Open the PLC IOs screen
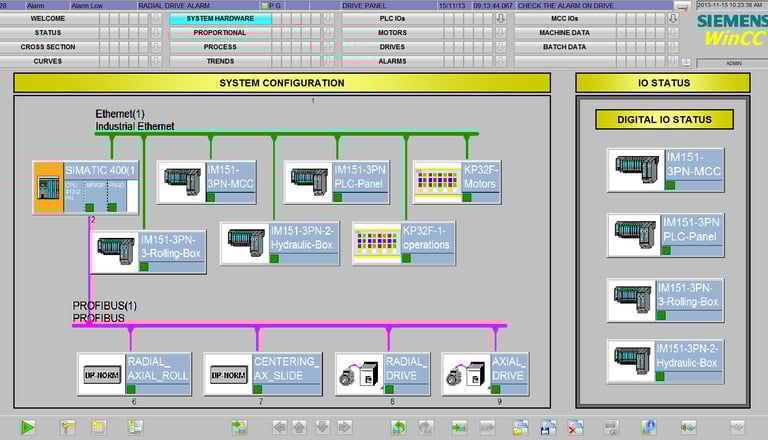 click(x=392, y=19)
